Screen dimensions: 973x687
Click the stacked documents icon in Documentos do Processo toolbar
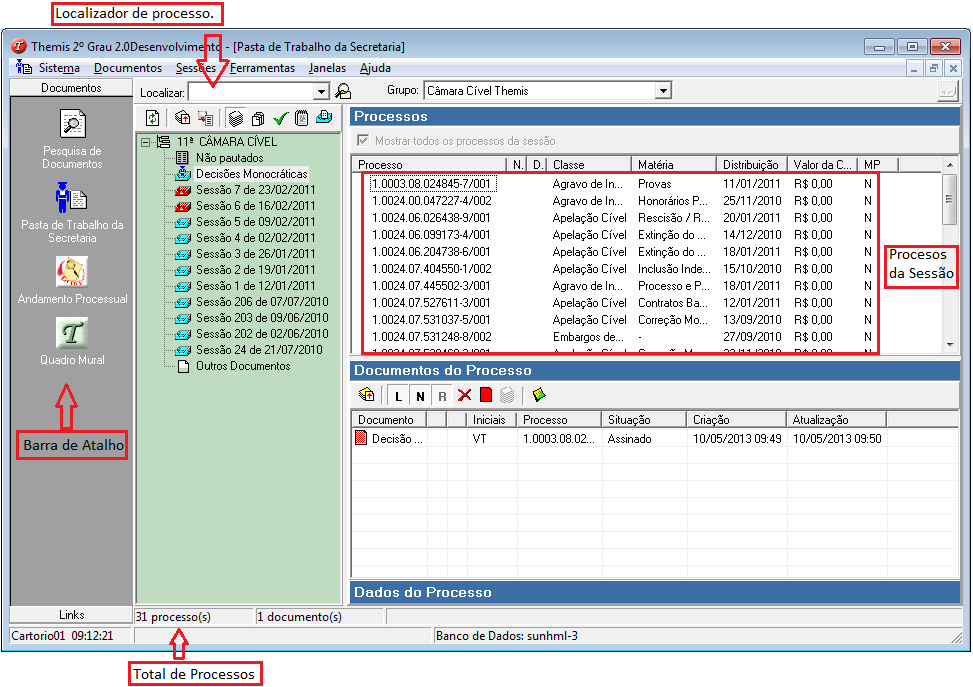367,395
